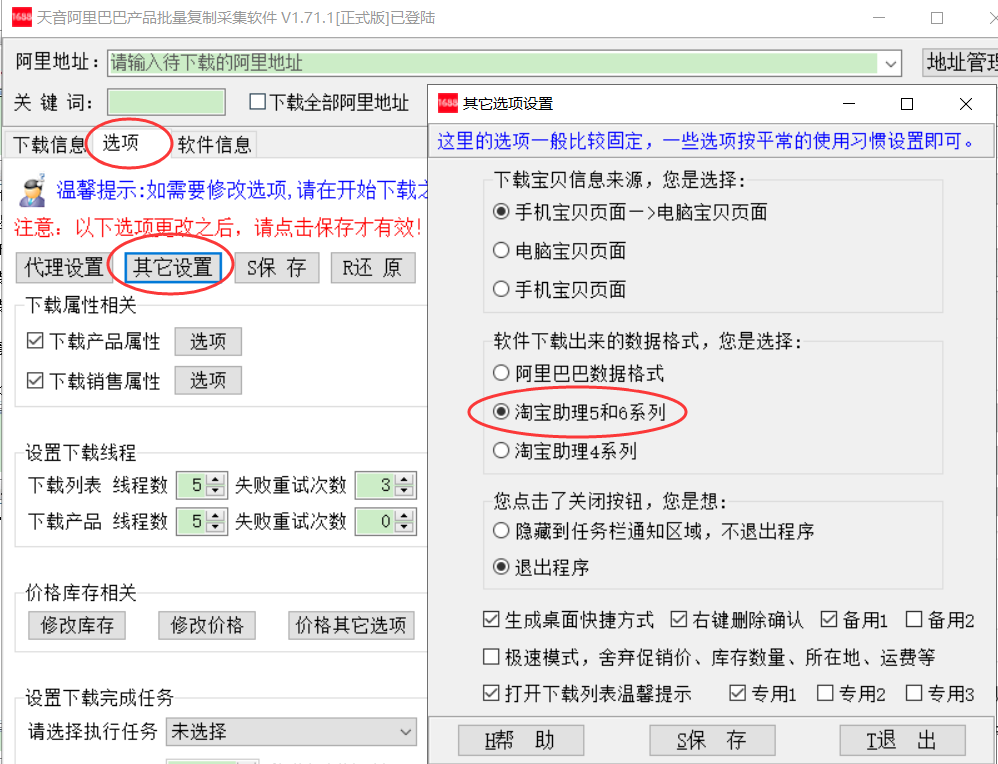
Task: Select 隐藏到任务栏通知区域 radio option
Action: tap(502, 531)
